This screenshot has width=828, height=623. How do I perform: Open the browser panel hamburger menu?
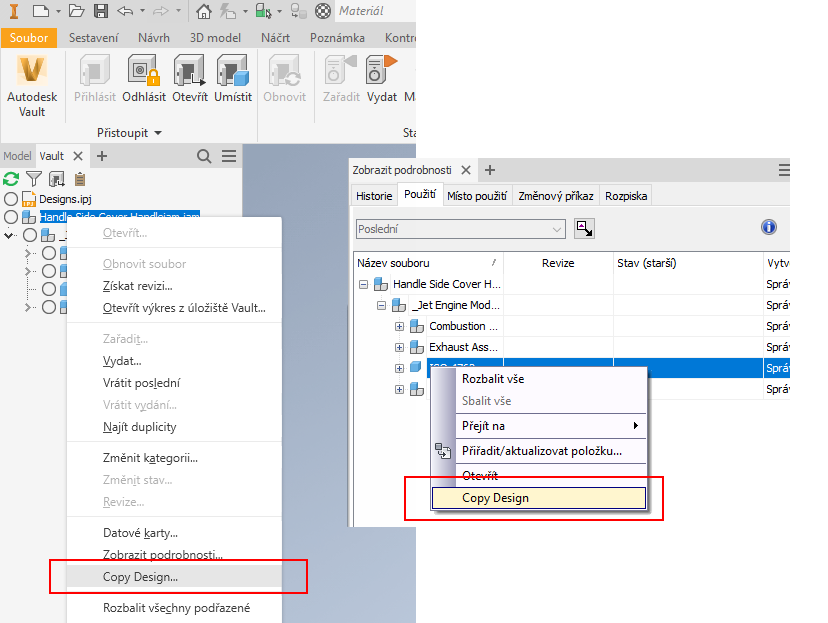pos(229,156)
